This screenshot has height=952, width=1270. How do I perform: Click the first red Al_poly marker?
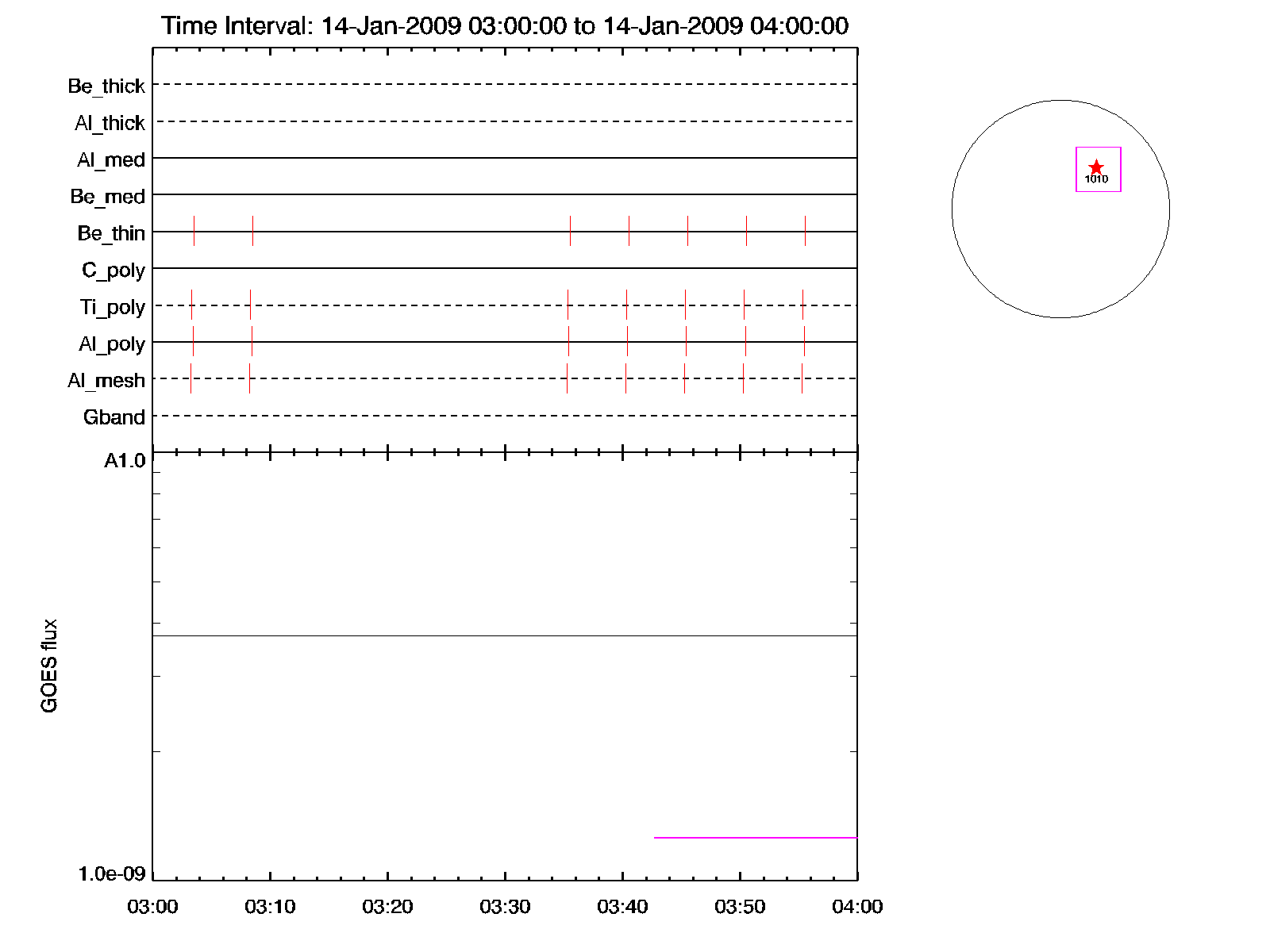[x=568, y=341]
